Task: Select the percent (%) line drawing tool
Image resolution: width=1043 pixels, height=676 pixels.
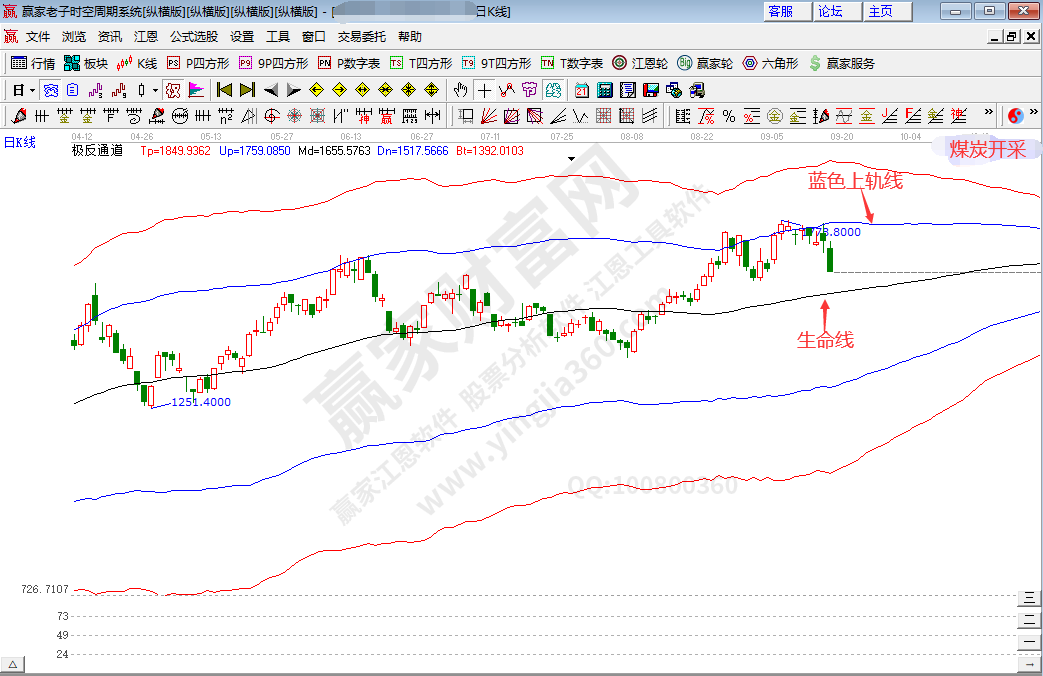Action: click(x=729, y=115)
